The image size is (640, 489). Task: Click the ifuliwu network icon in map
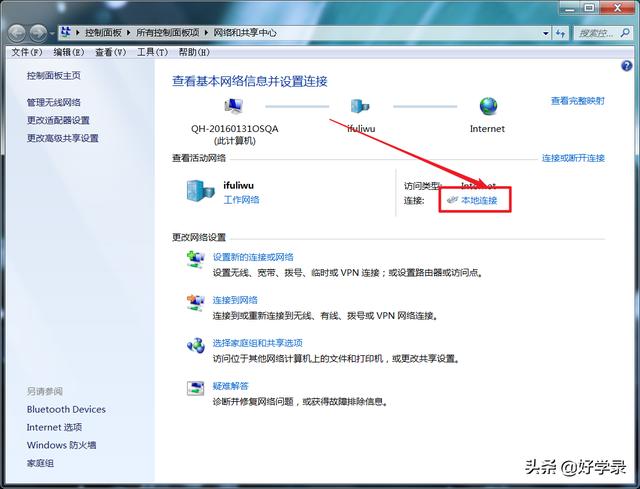[360, 106]
